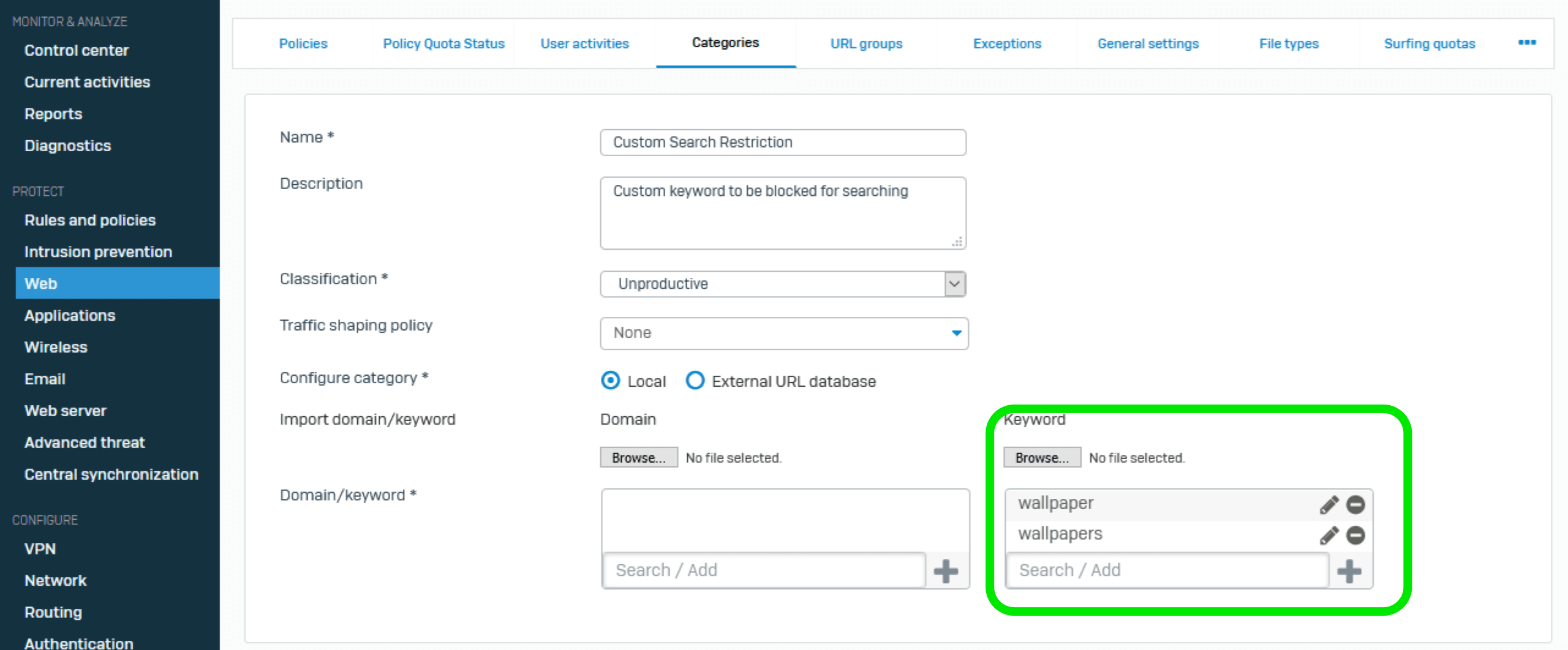The height and width of the screenshot is (650, 1568).
Task: Edit the 'wallpaper' keyword with the pencil icon
Action: (x=1329, y=505)
